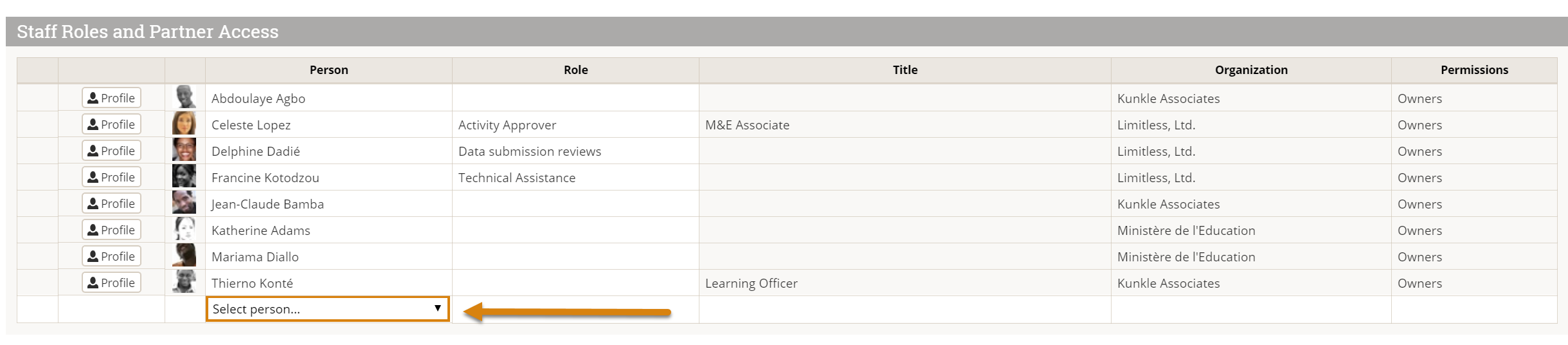Click Abdoulaye Agbo's avatar photo
Image resolution: width=1568 pixels, height=345 pixels.
tap(185, 97)
